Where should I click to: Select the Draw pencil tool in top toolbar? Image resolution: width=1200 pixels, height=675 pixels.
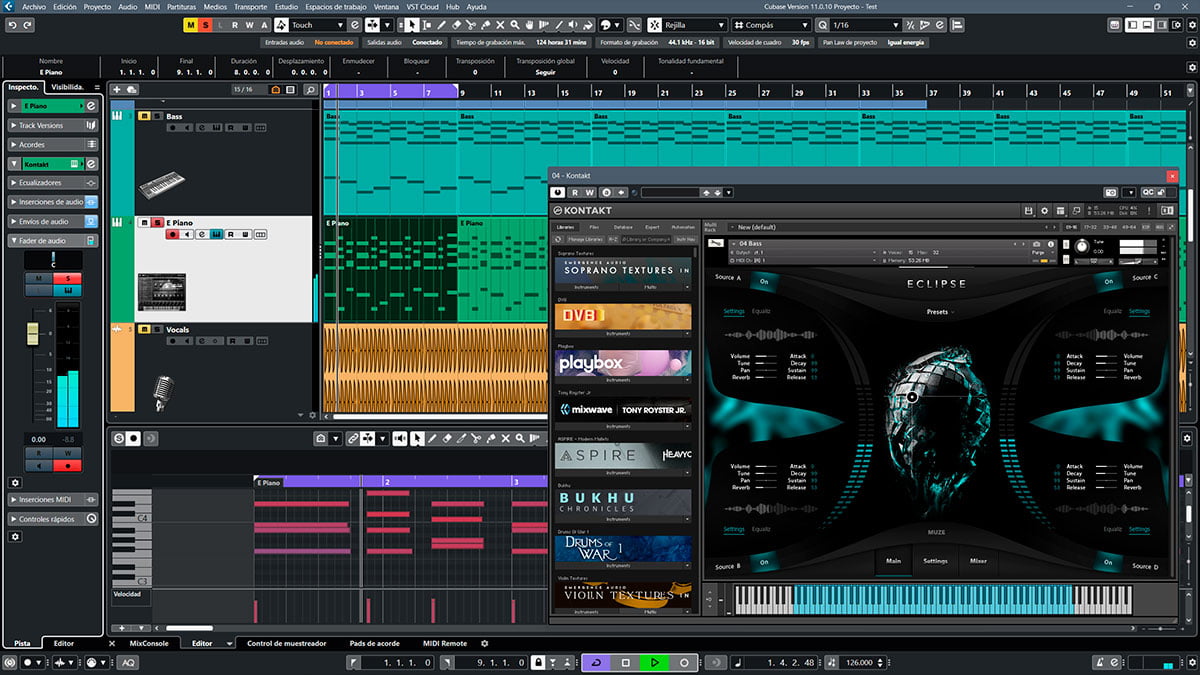(x=441, y=24)
